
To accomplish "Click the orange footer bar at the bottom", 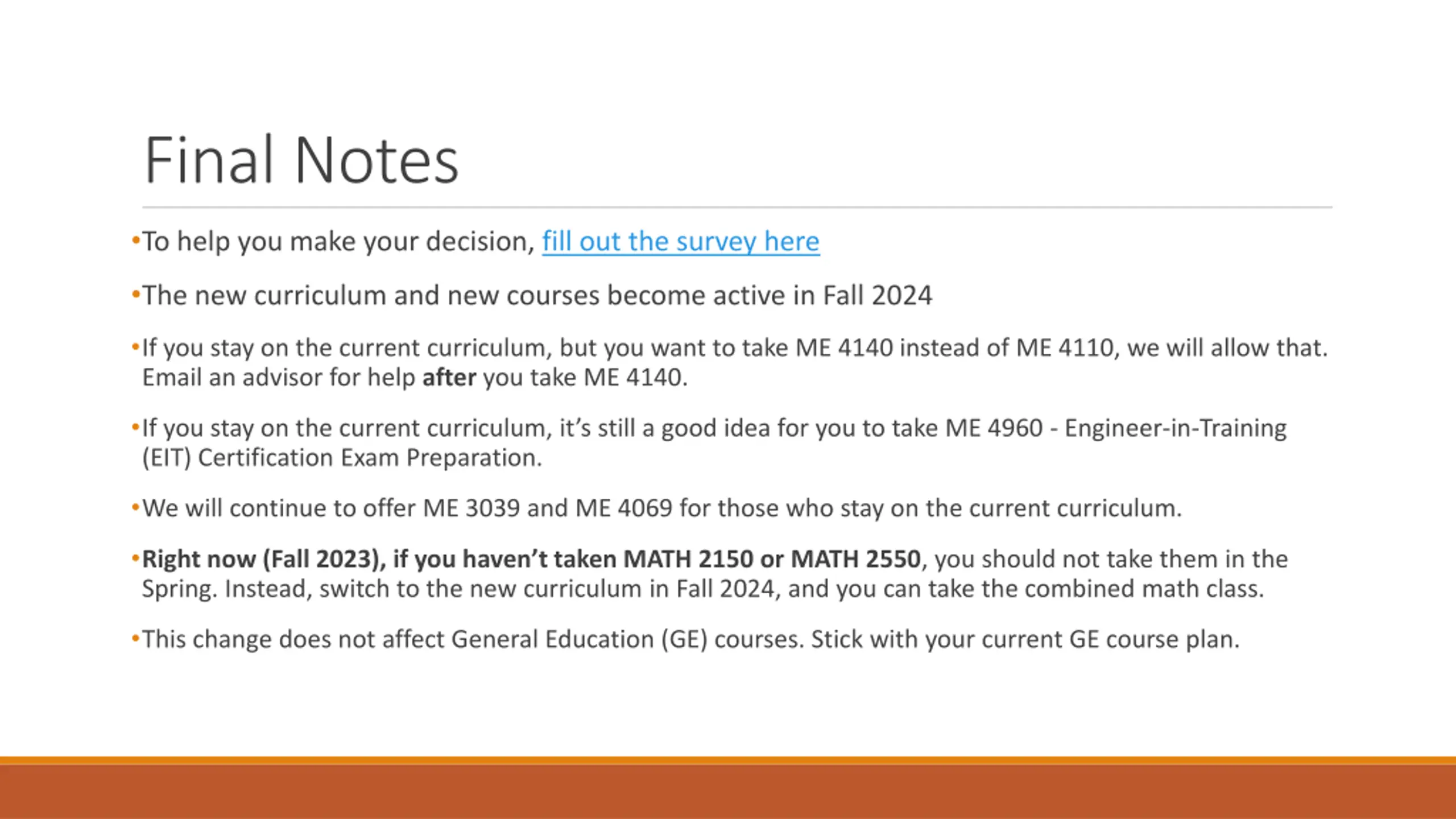I will pos(728,788).
